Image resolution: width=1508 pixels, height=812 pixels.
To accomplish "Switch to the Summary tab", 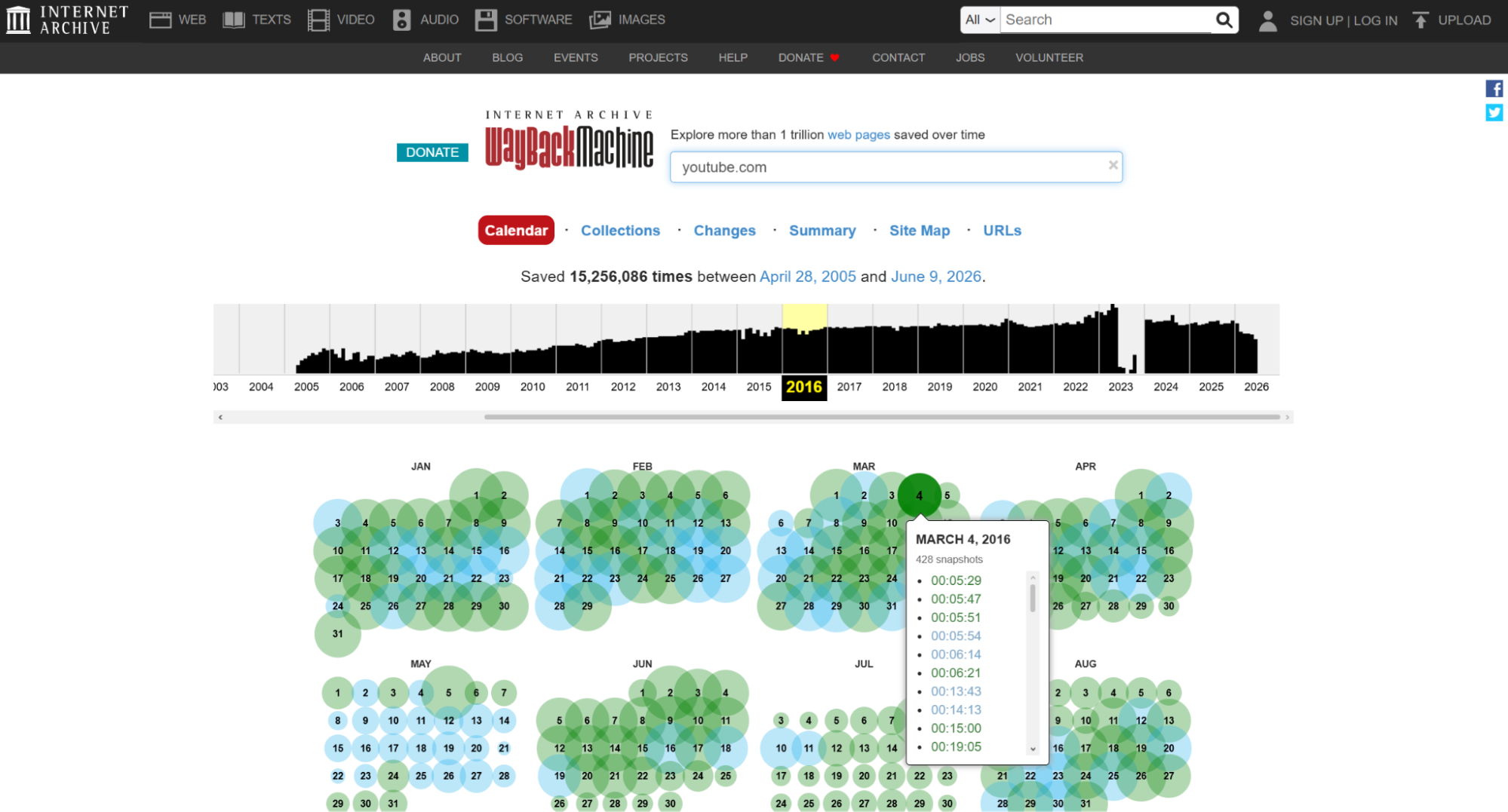I will click(x=822, y=231).
